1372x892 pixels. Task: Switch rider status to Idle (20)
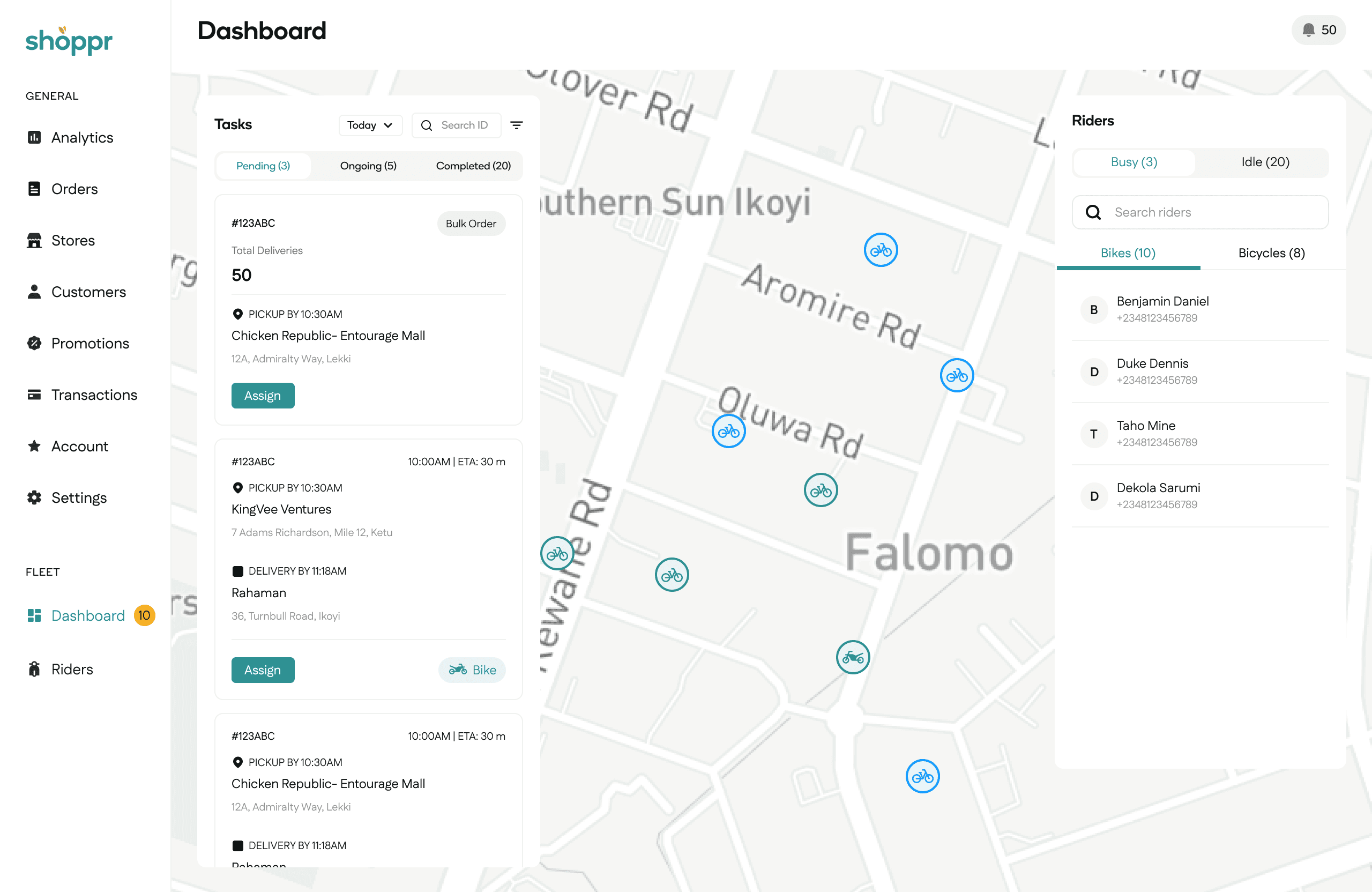(x=1265, y=162)
